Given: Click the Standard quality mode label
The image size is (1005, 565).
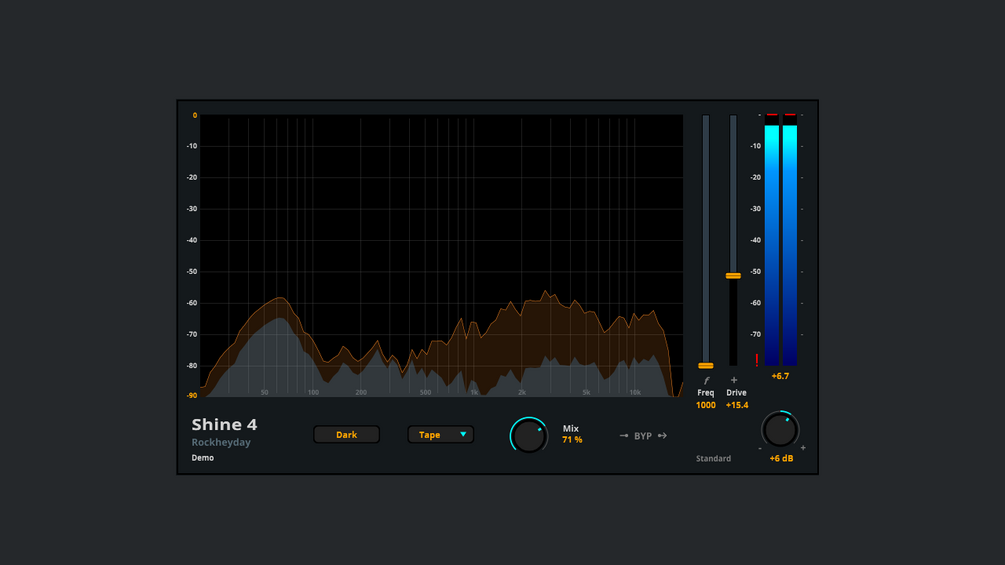Looking at the screenshot, I should point(713,458).
